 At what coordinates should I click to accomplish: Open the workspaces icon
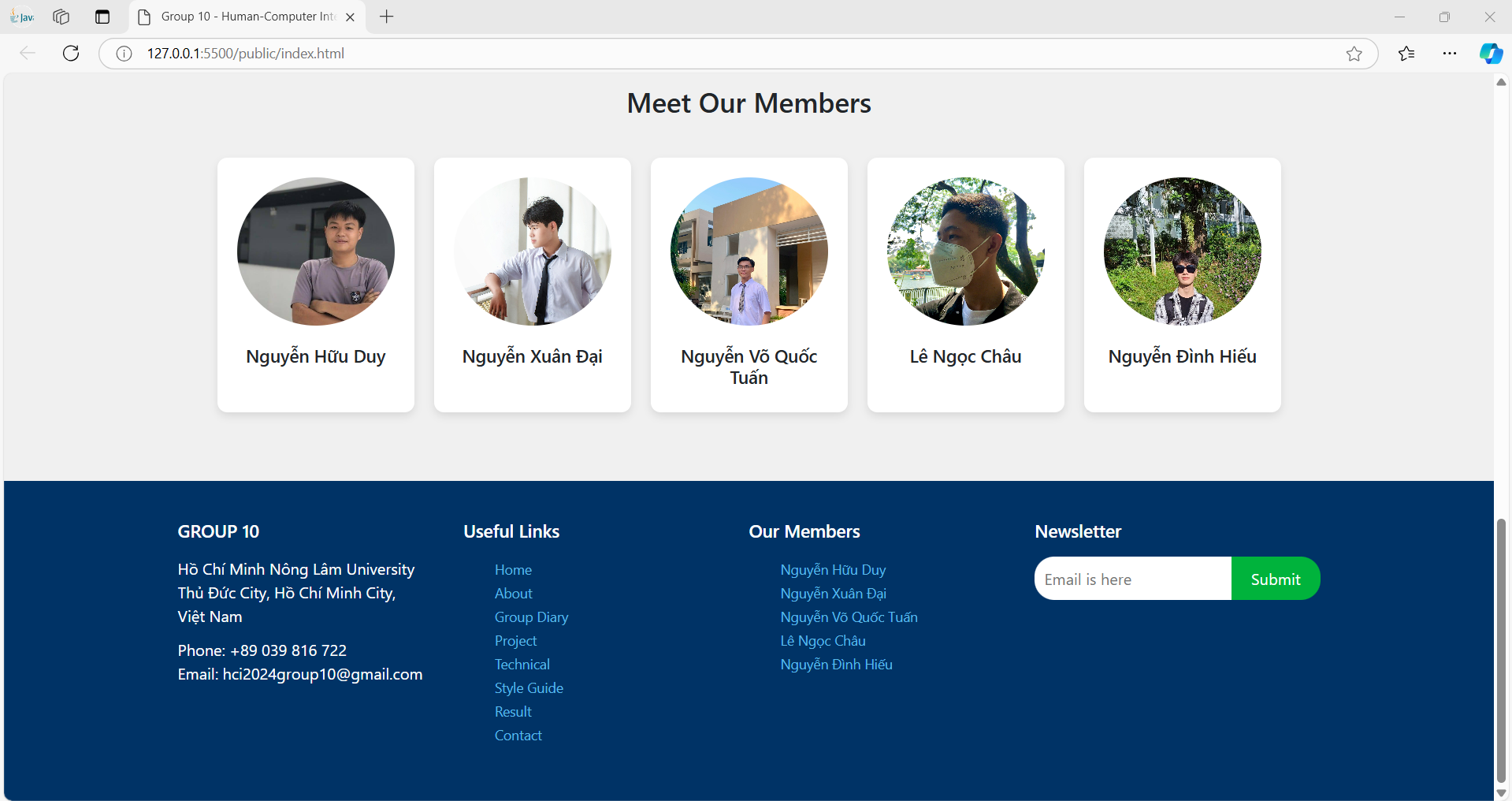(x=61, y=17)
